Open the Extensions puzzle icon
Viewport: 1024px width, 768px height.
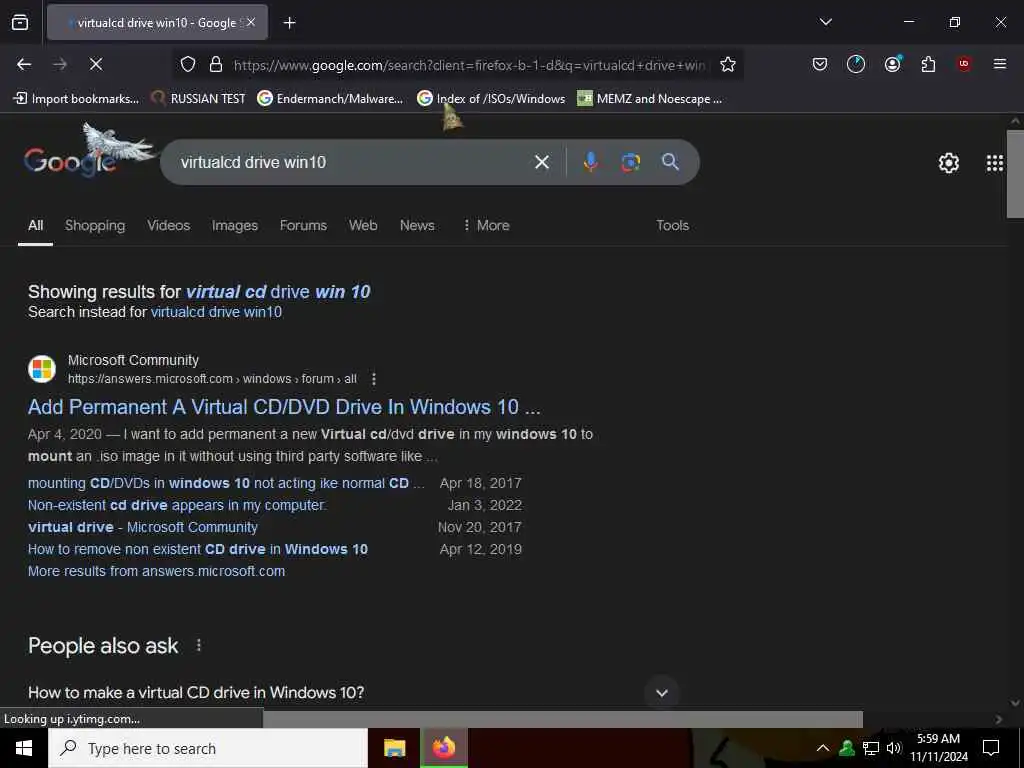[928, 64]
